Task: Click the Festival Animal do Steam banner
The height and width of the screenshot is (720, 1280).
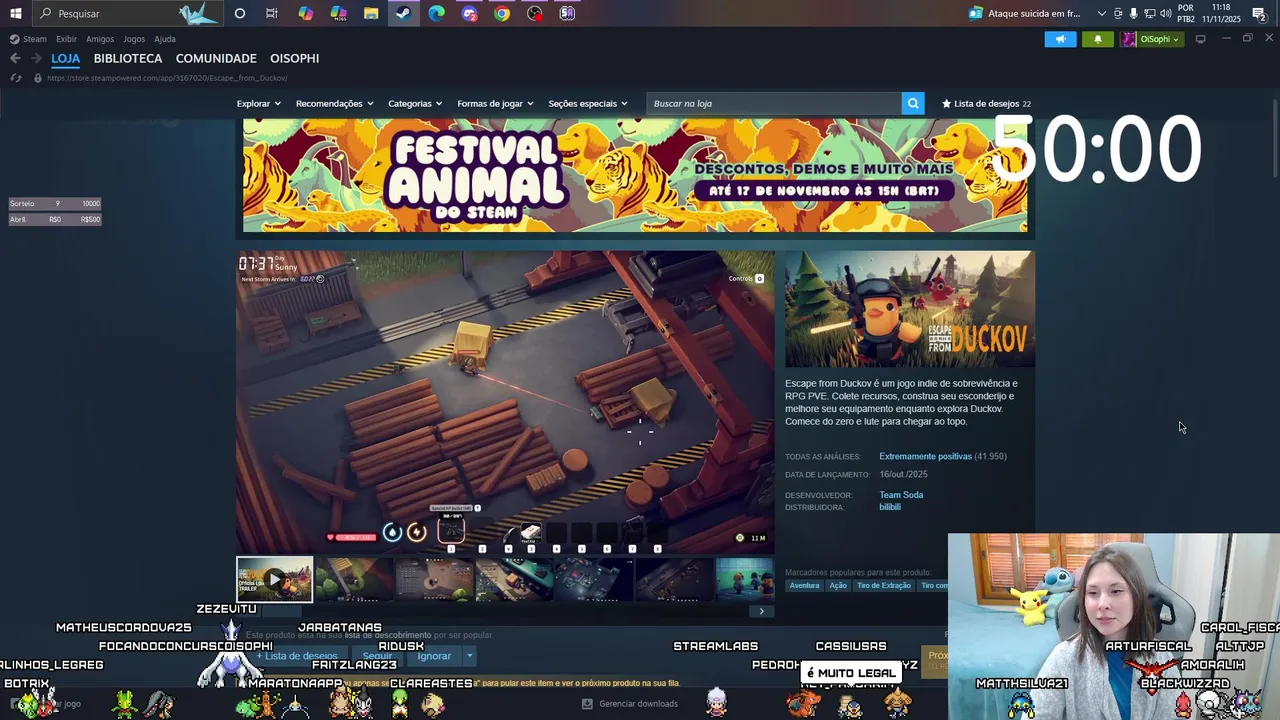Action: tap(635, 175)
